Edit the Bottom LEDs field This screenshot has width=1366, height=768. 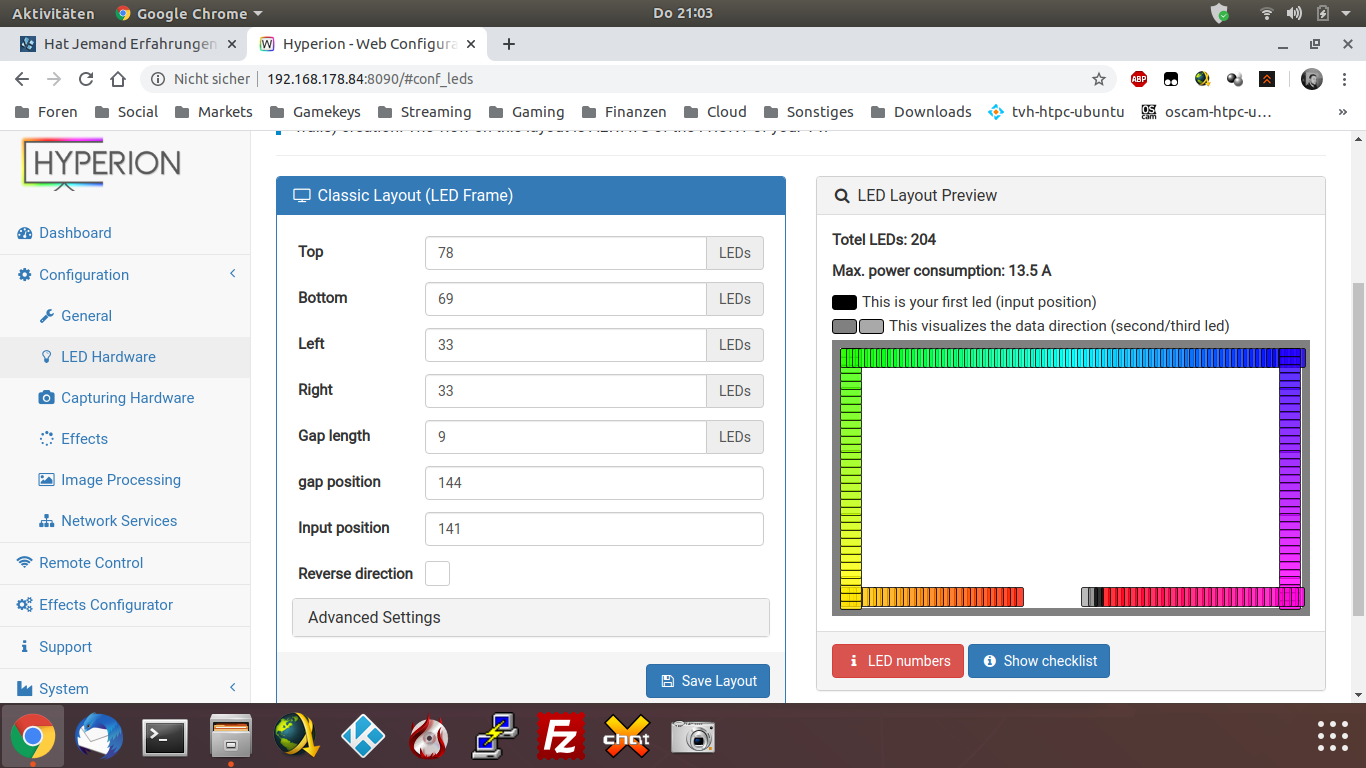566,299
